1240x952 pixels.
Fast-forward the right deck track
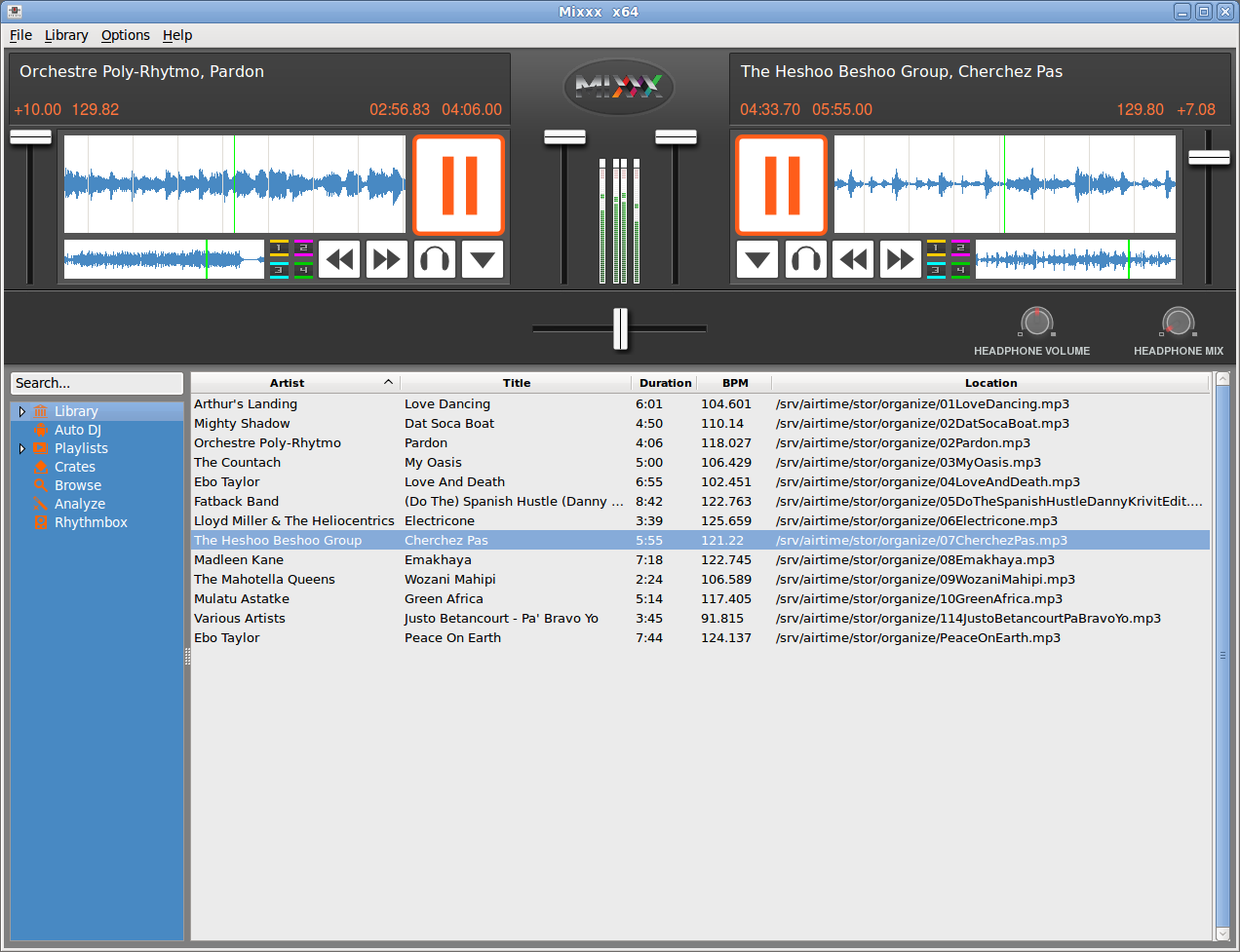click(x=901, y=259)
